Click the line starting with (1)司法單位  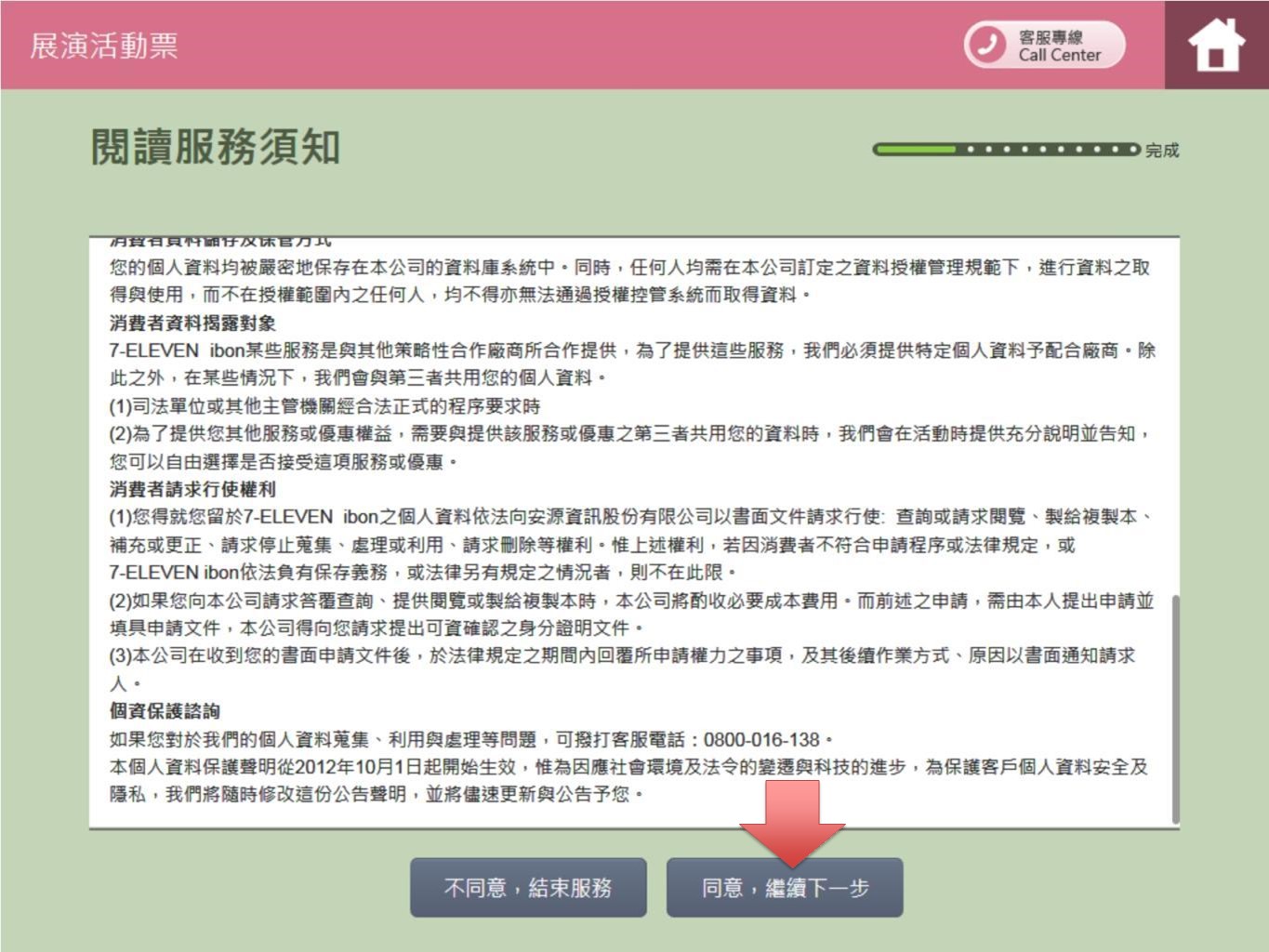click(x=324, y=406)
